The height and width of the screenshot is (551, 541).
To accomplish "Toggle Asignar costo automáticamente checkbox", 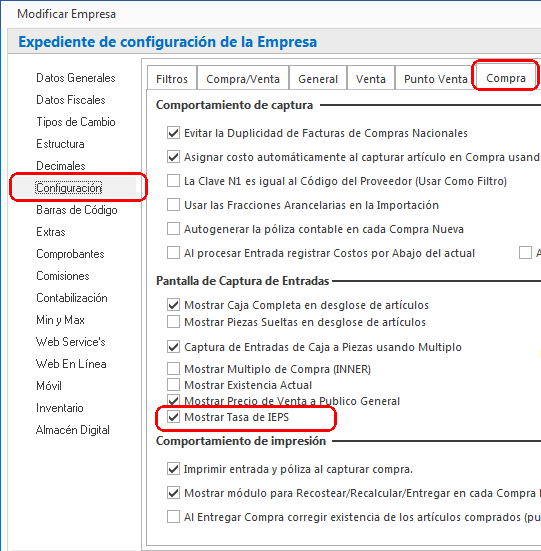I will pos(174,157).
